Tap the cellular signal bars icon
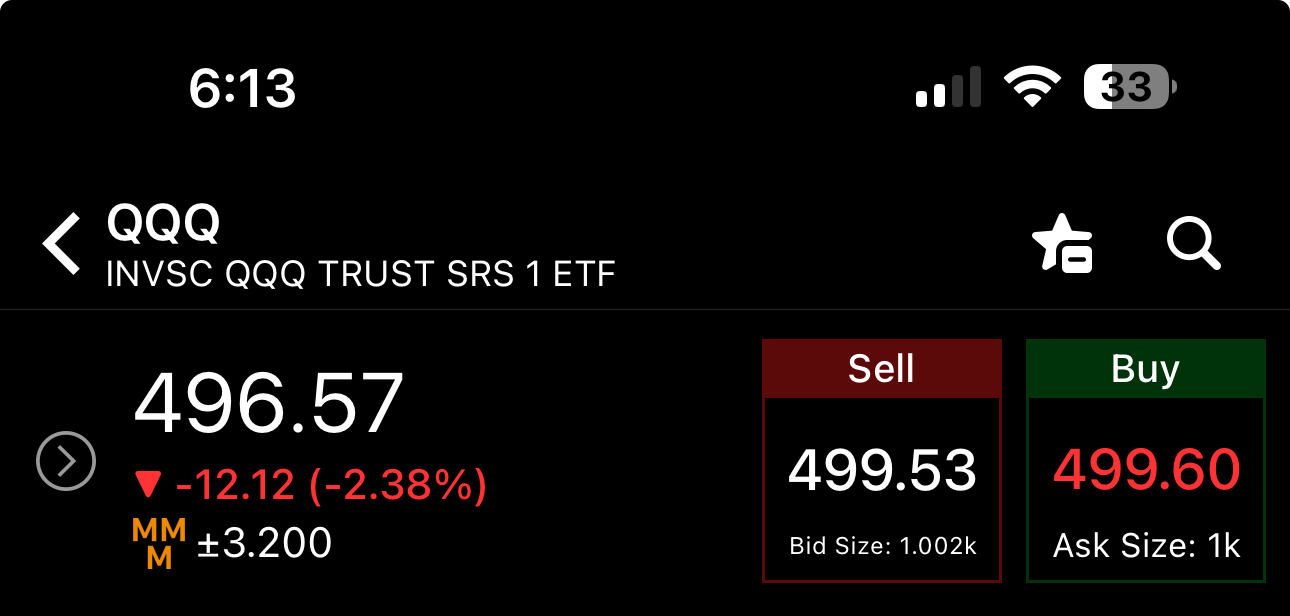The width and height of the screenshot is (1290, 616). pyautogui.click(x=947, y=88)
